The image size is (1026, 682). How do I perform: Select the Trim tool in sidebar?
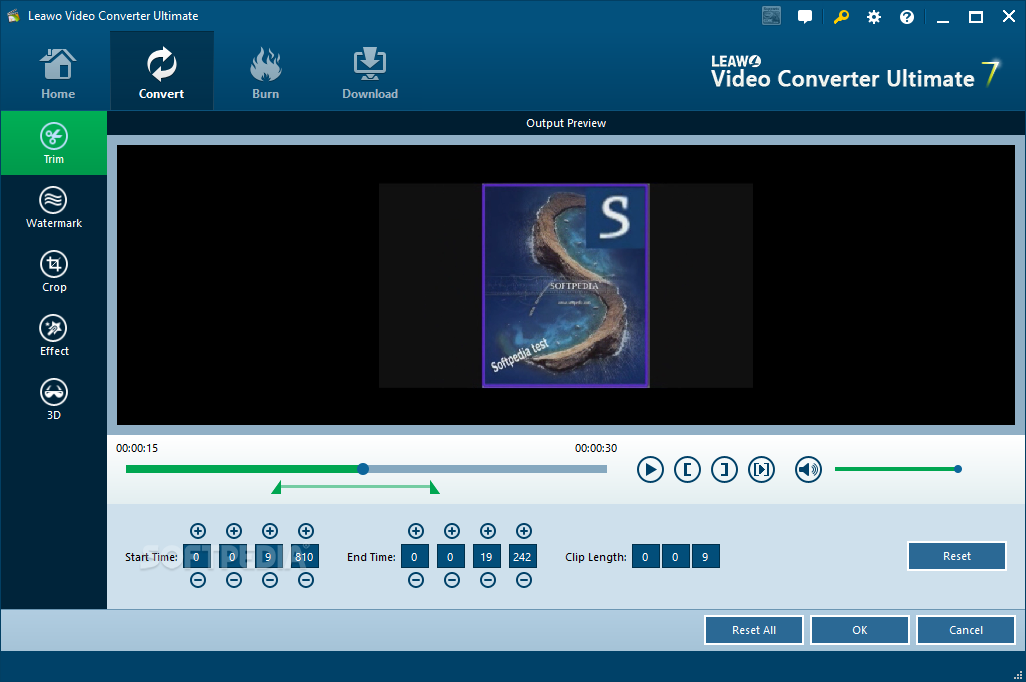(54, 143)
